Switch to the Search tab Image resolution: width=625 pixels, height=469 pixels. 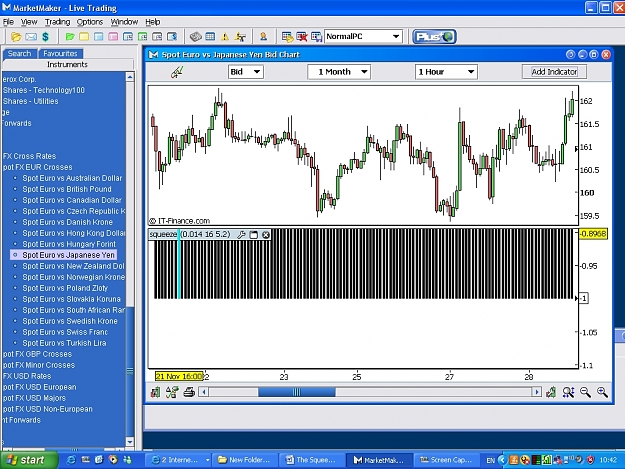[19, 53]
